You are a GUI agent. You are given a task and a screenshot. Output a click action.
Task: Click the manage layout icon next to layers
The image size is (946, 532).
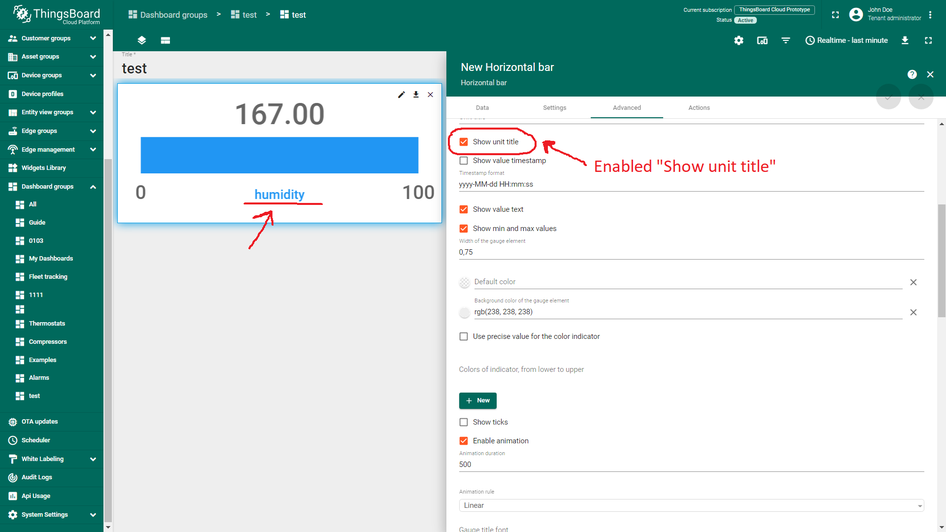165,40
